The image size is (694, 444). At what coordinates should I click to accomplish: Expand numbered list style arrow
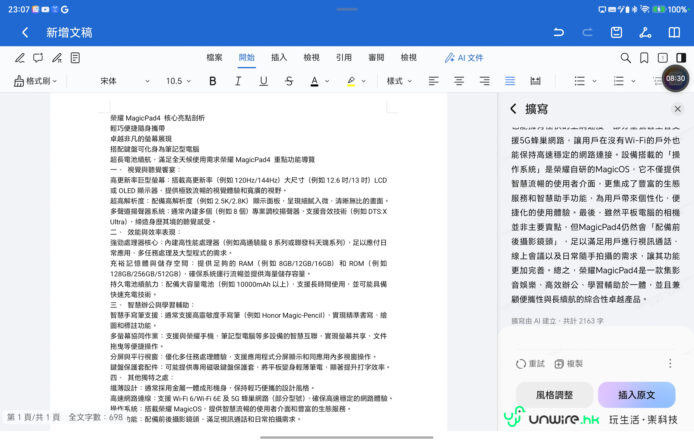(x=633, y=81)
